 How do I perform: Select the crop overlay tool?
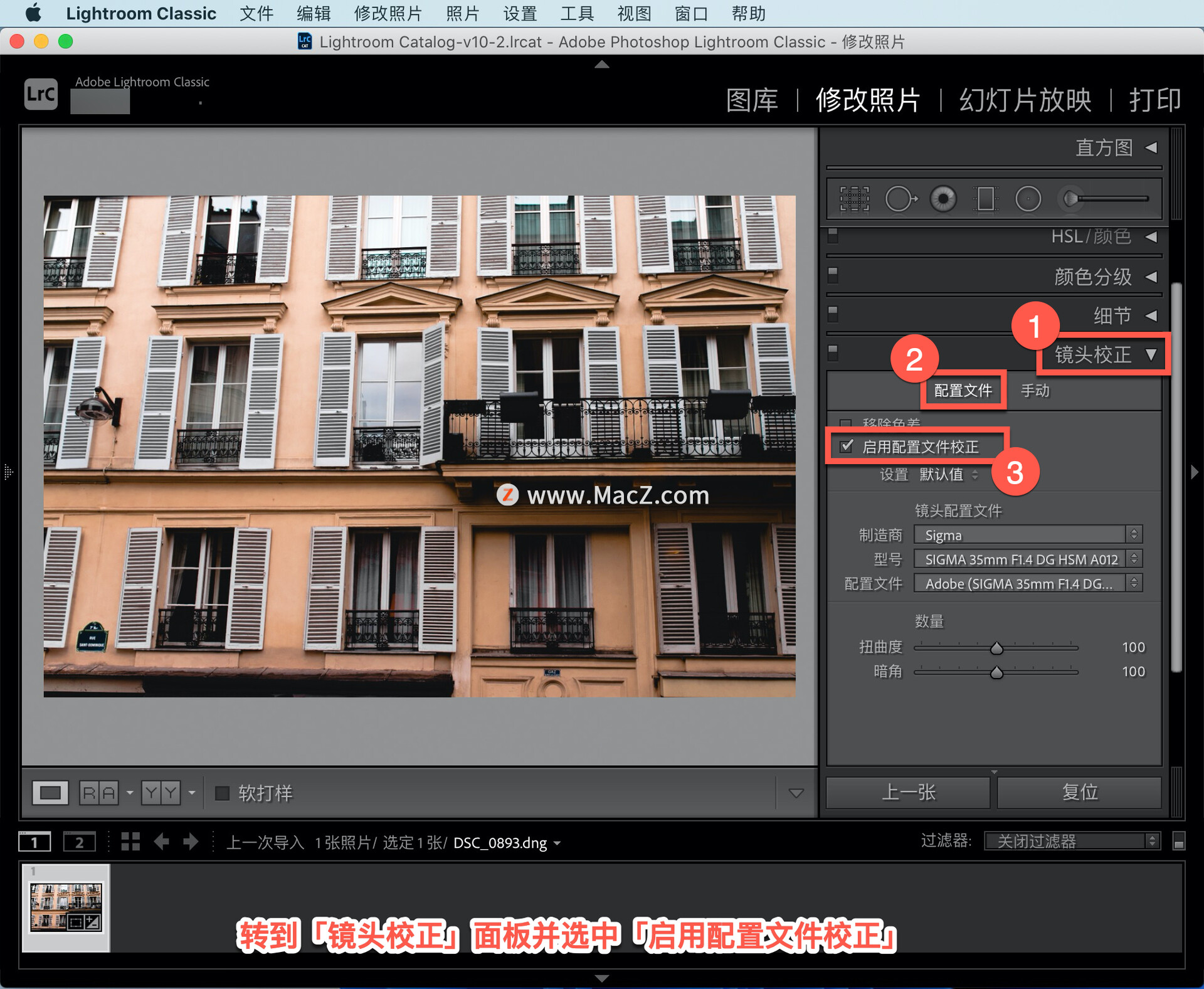tap(854, 199)
